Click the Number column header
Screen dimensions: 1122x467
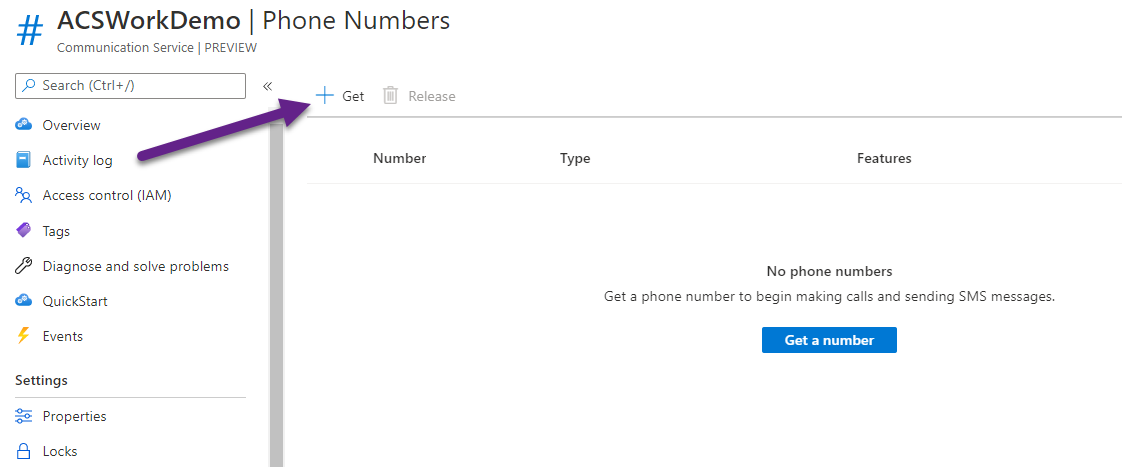point(399,158)
